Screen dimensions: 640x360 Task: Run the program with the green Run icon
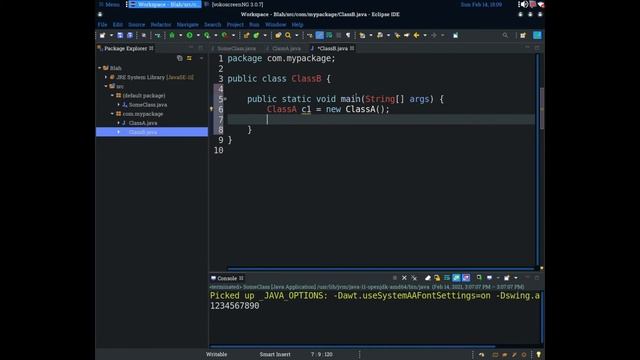coord(189,36)
